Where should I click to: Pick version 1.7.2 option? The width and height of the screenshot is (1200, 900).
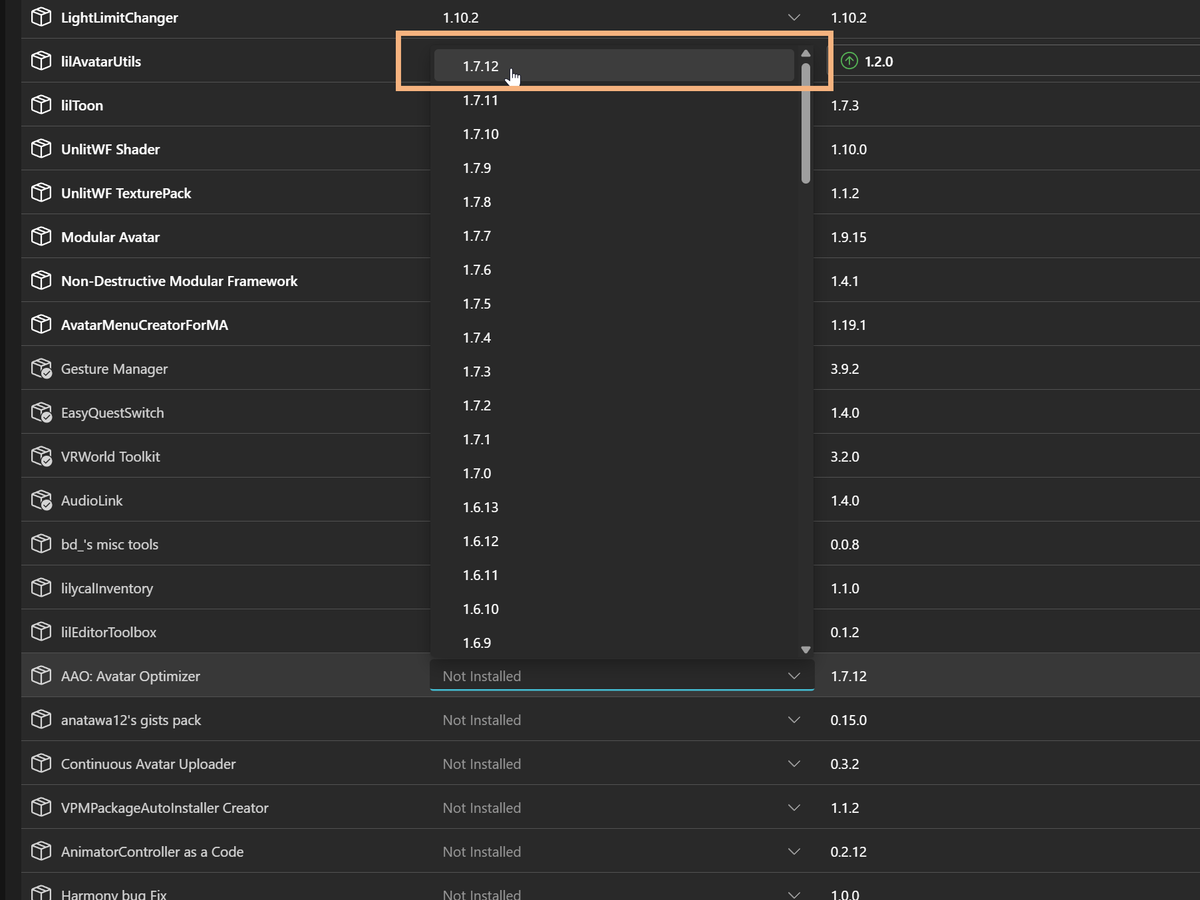[x=614, y=405]
